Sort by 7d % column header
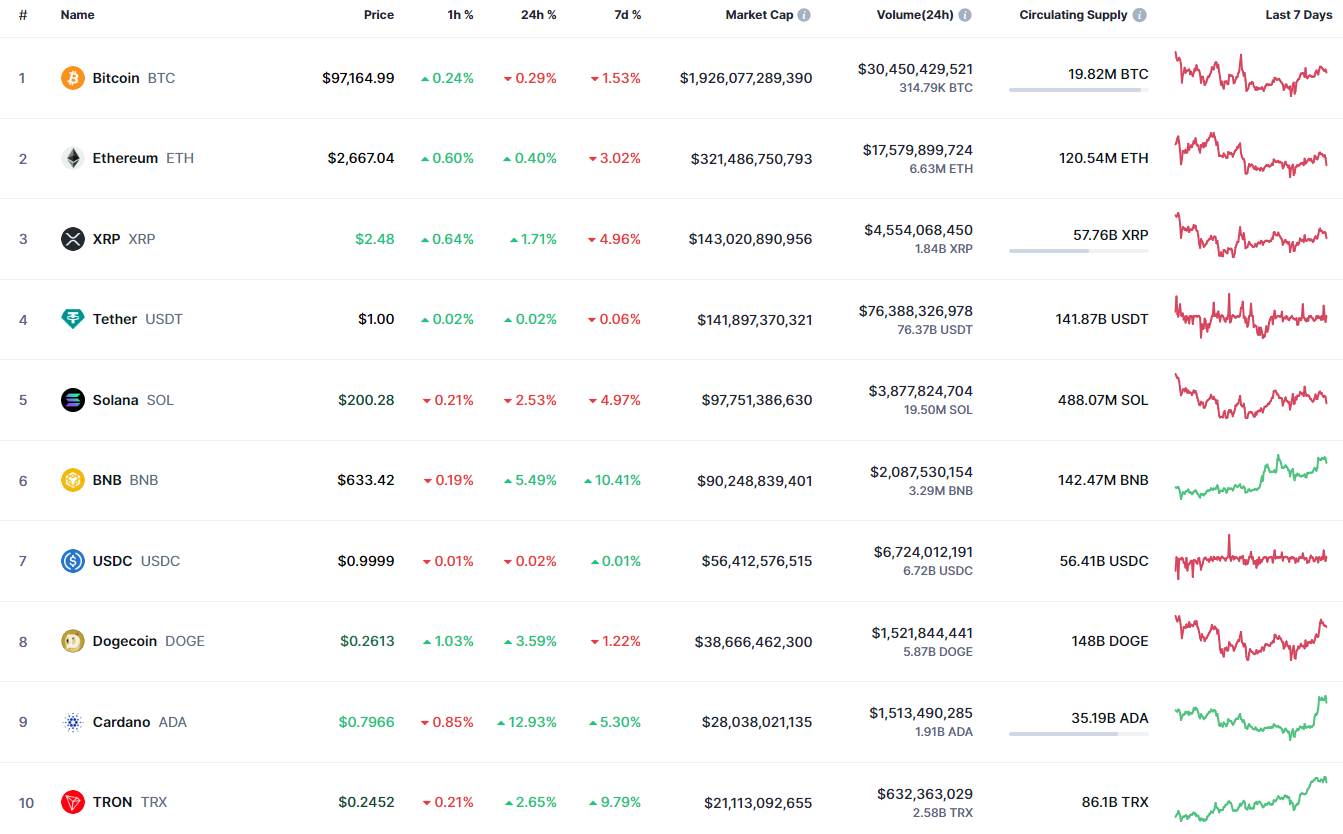 (627, 15)
